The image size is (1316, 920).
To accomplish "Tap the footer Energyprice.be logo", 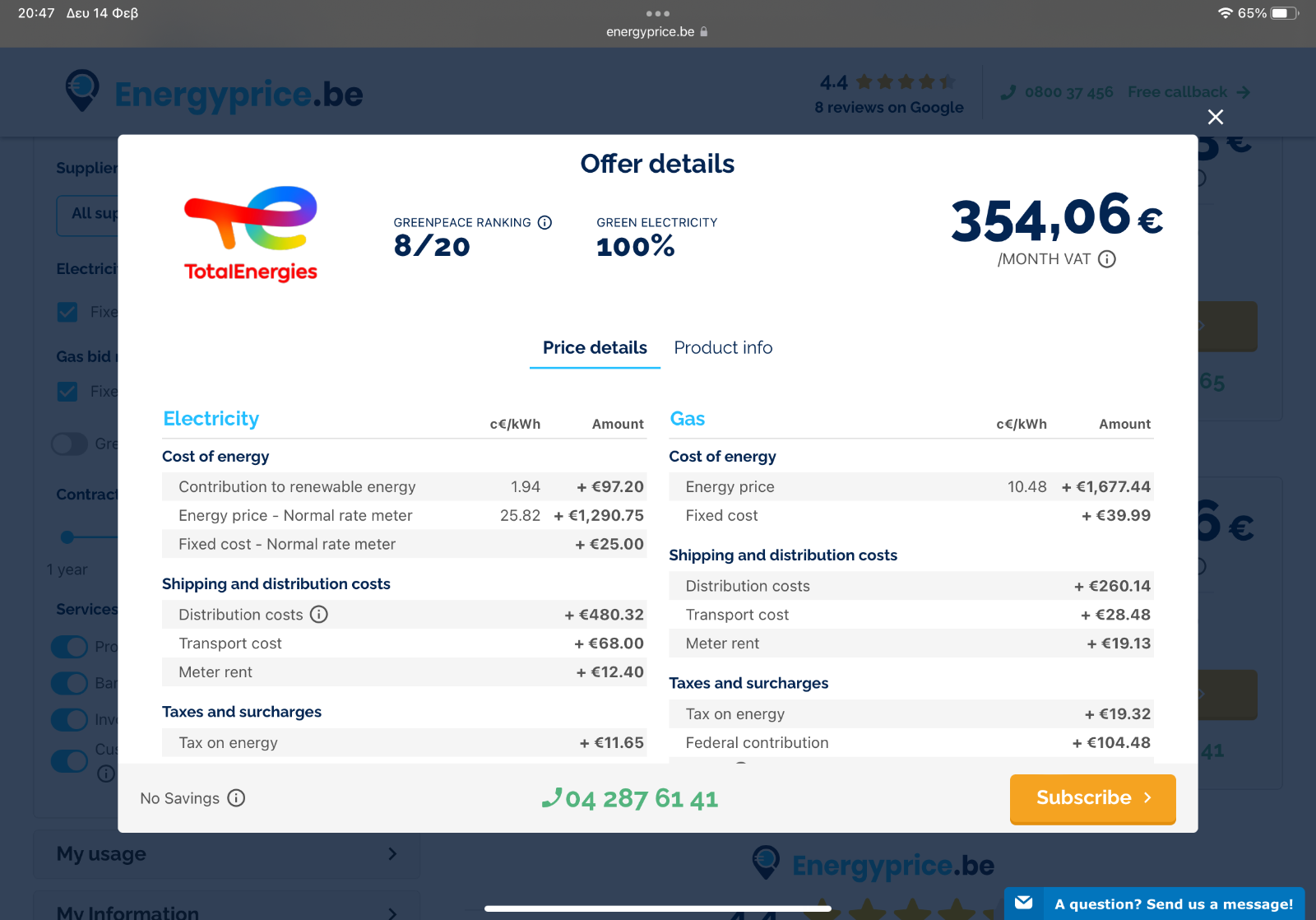I will pyautogui.click(x=873, y=865).
